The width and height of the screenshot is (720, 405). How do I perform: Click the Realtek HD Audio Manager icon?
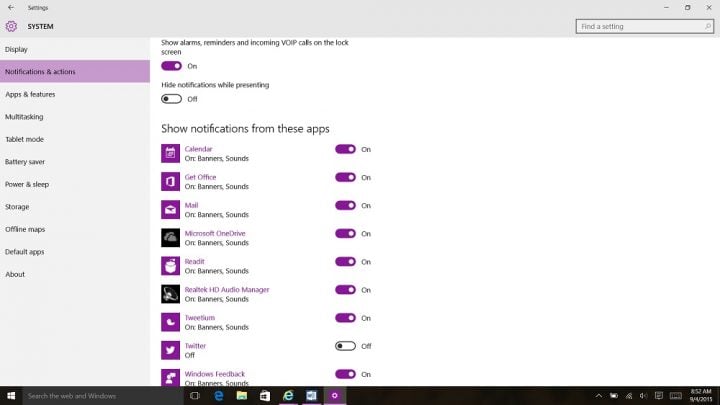[170, 294]
